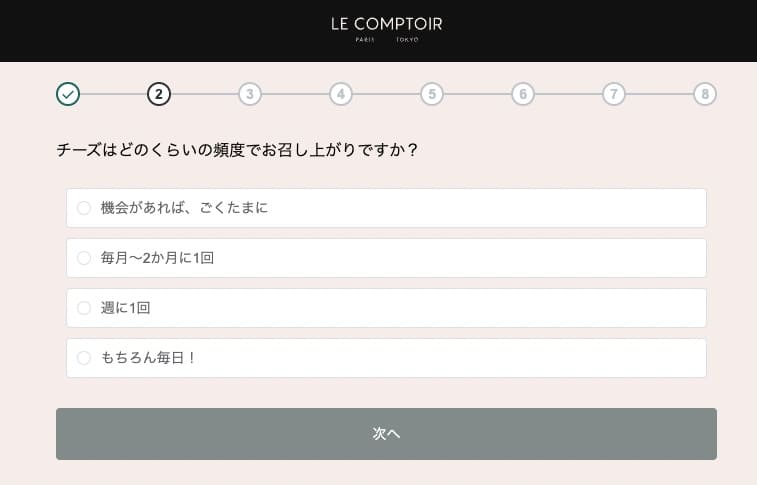
Task: Click the cheese frequency question heading
Action: 237,150
